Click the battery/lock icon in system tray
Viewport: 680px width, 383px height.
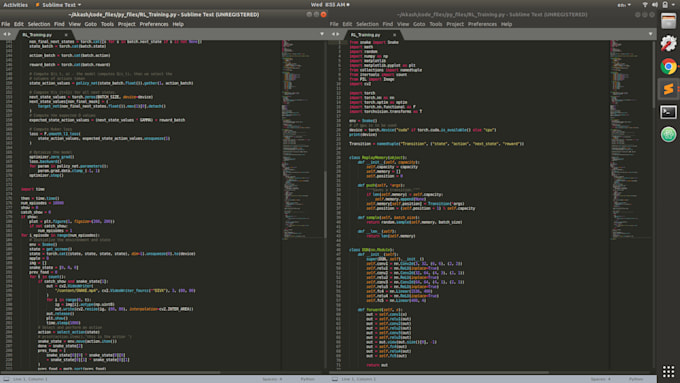coord(665,5)
